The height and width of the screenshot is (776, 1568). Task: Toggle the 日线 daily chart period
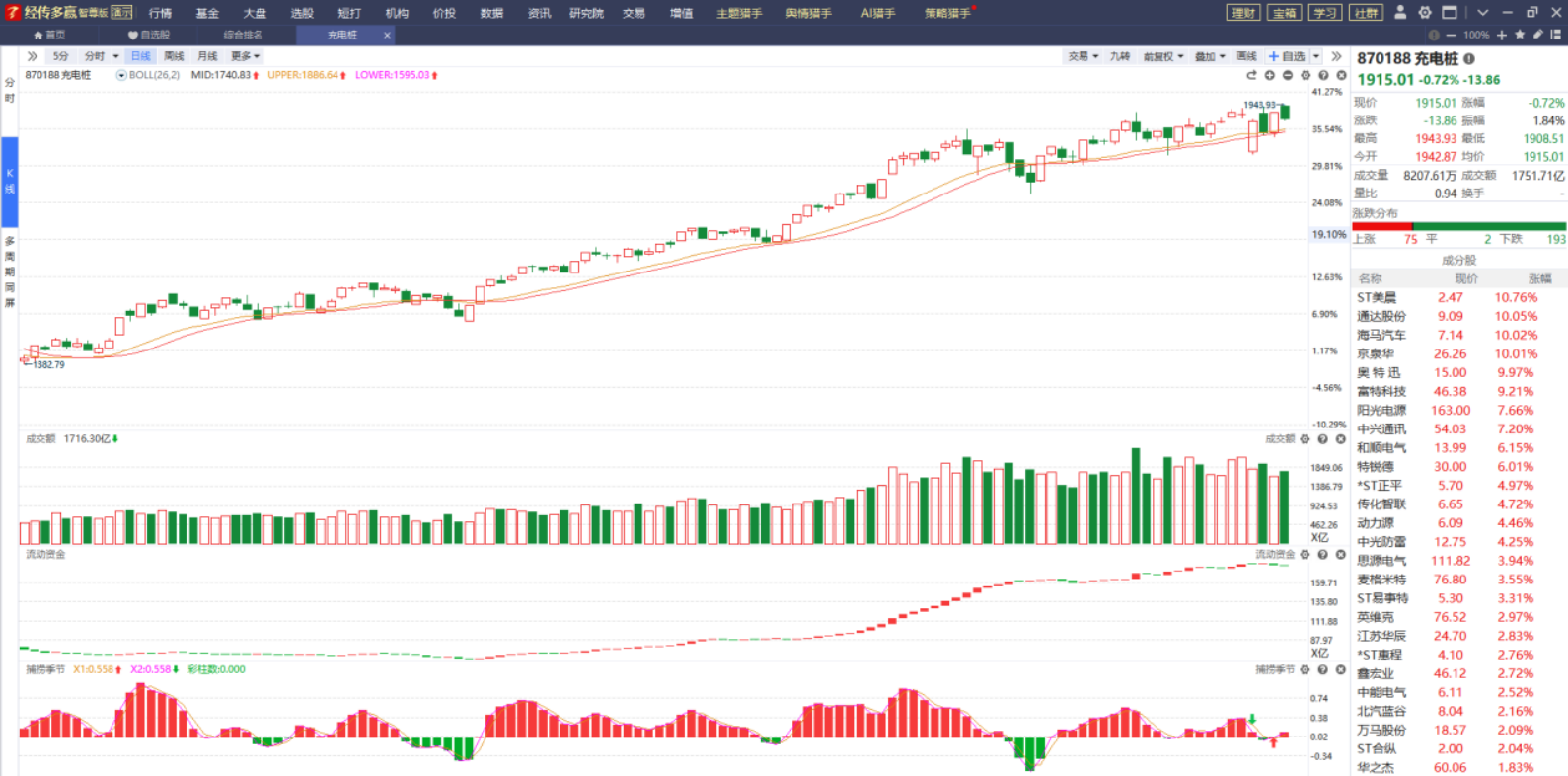[141, 56]
